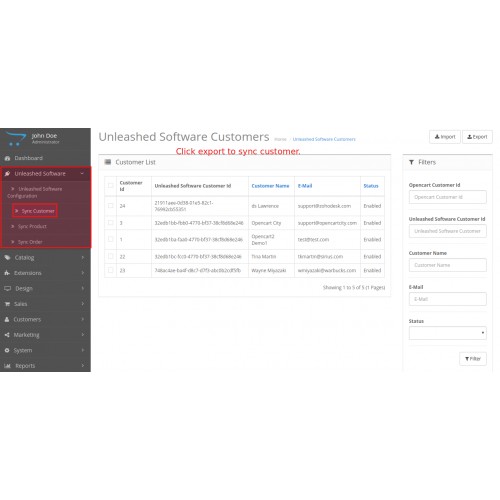Click the Catalog tag icon
500x500 pixels.
[x=7, y=258]
